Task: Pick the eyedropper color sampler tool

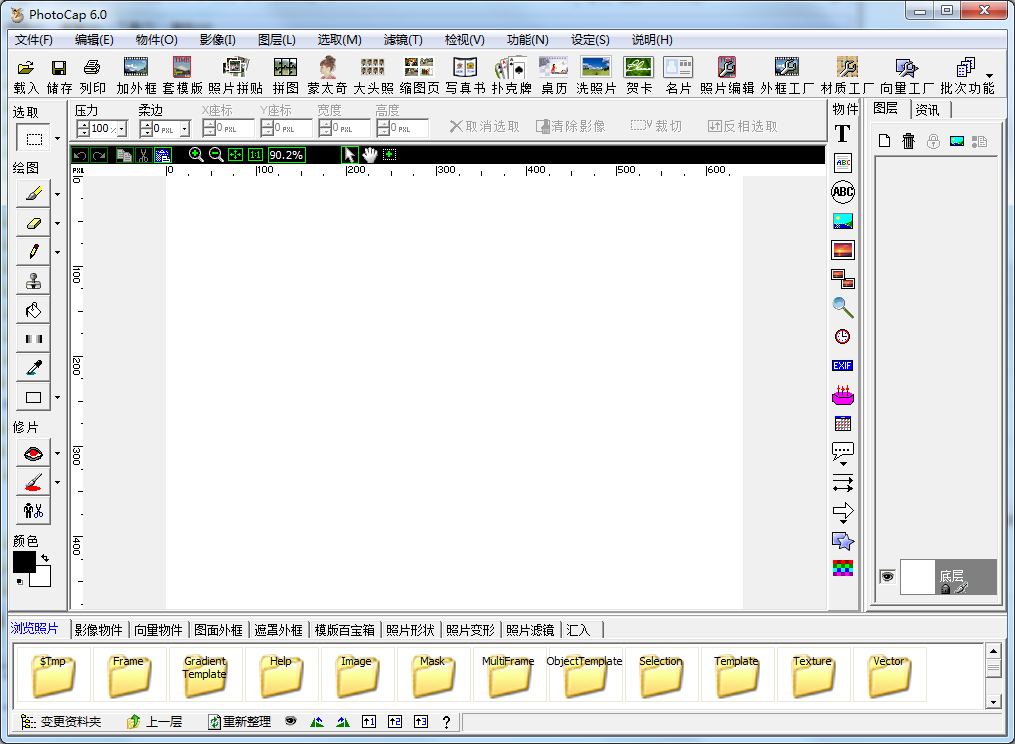Action: [34, 368]
